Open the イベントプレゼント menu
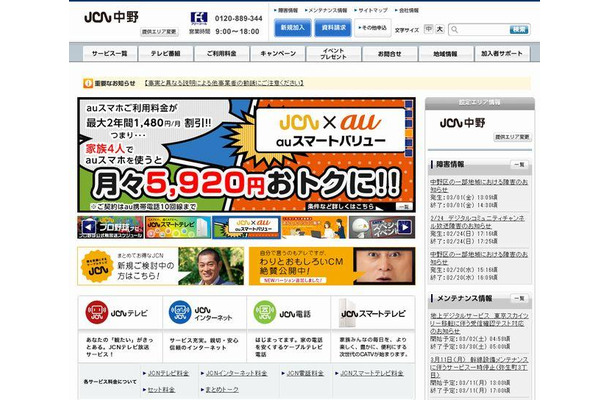The image size is (610, 400). coord(334,54)
